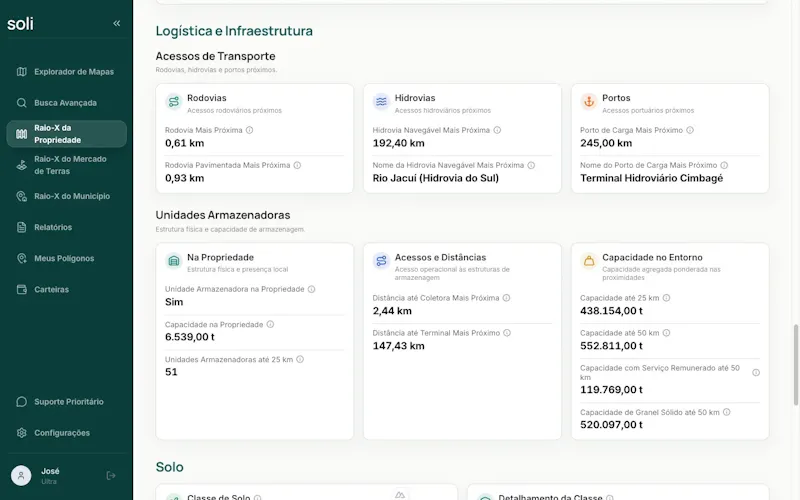Click Rio Jacuí (Hidrovia do Sul) text
The height and width of the screenshot is (500, 800).
point(436,179)
